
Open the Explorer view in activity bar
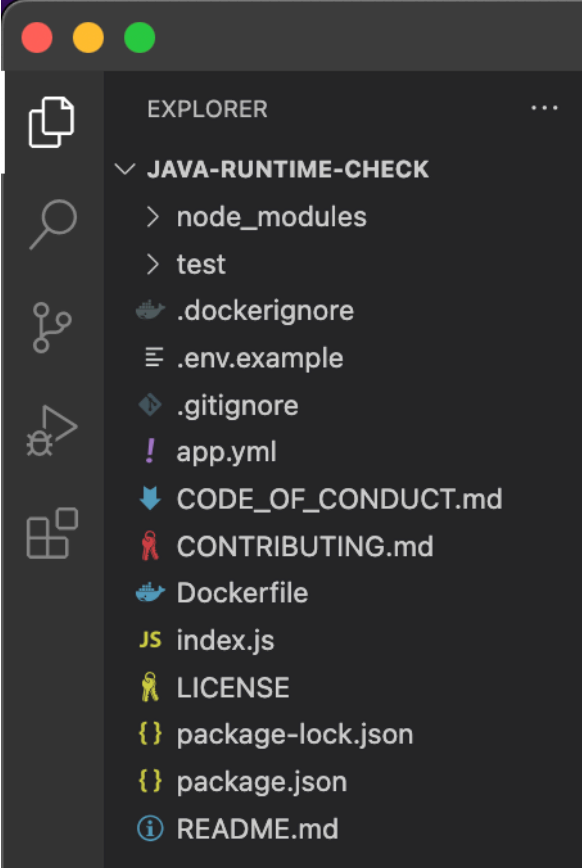[x=51, y=122]
